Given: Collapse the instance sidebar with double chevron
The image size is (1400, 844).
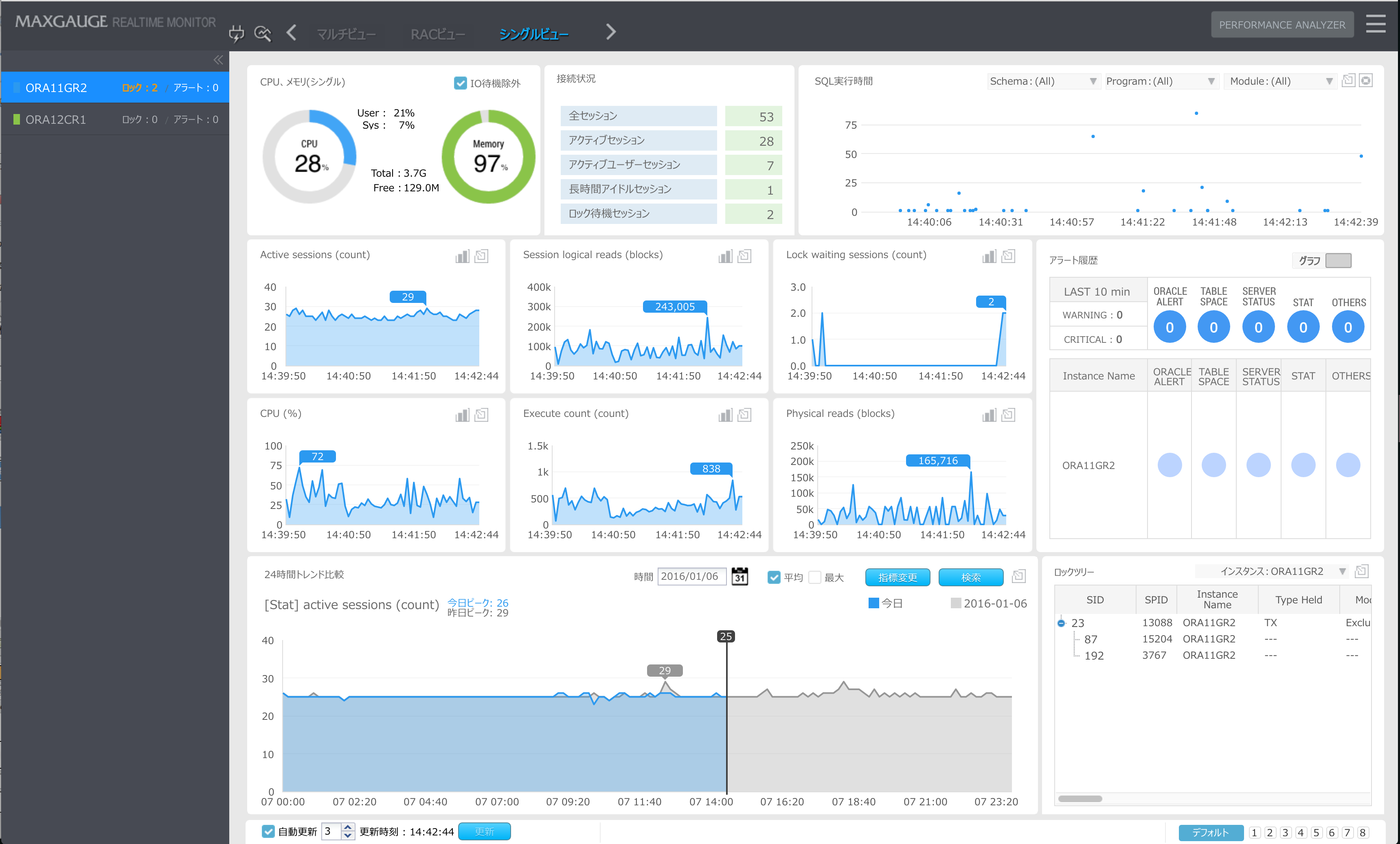Looking at the screenshot, I should (x=218, y=60).
